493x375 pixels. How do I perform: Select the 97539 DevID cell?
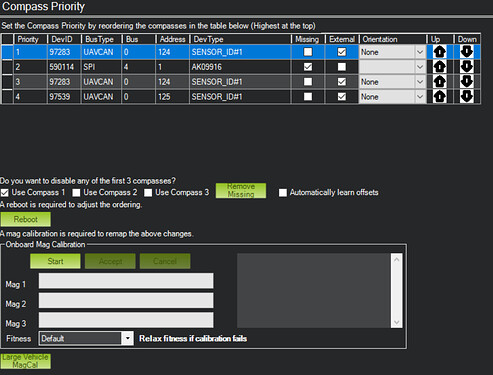64,97
